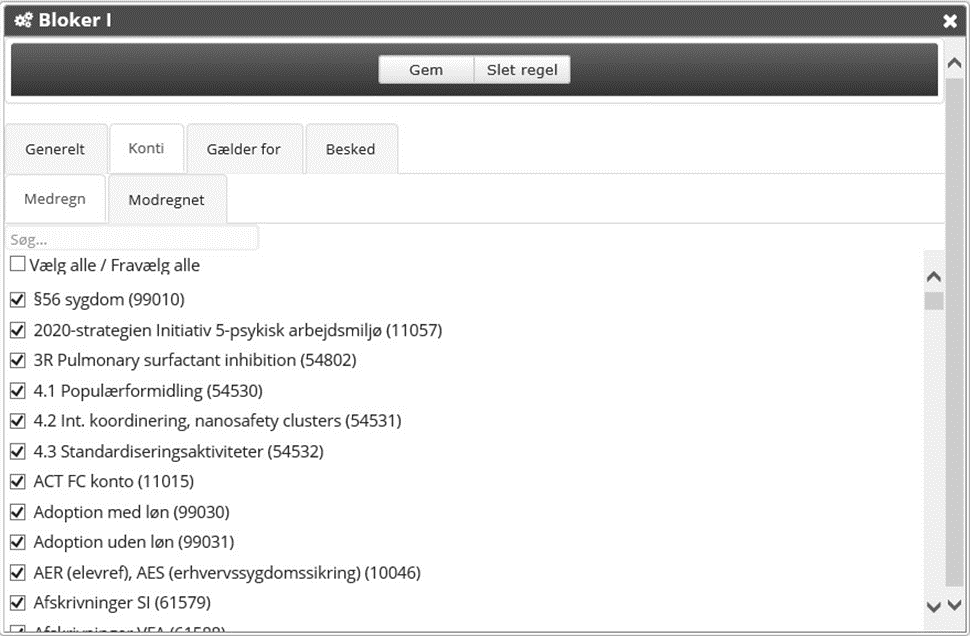The image size is (970, 636).
Task: Show the Medregn sub-tab
Action: 55,199
